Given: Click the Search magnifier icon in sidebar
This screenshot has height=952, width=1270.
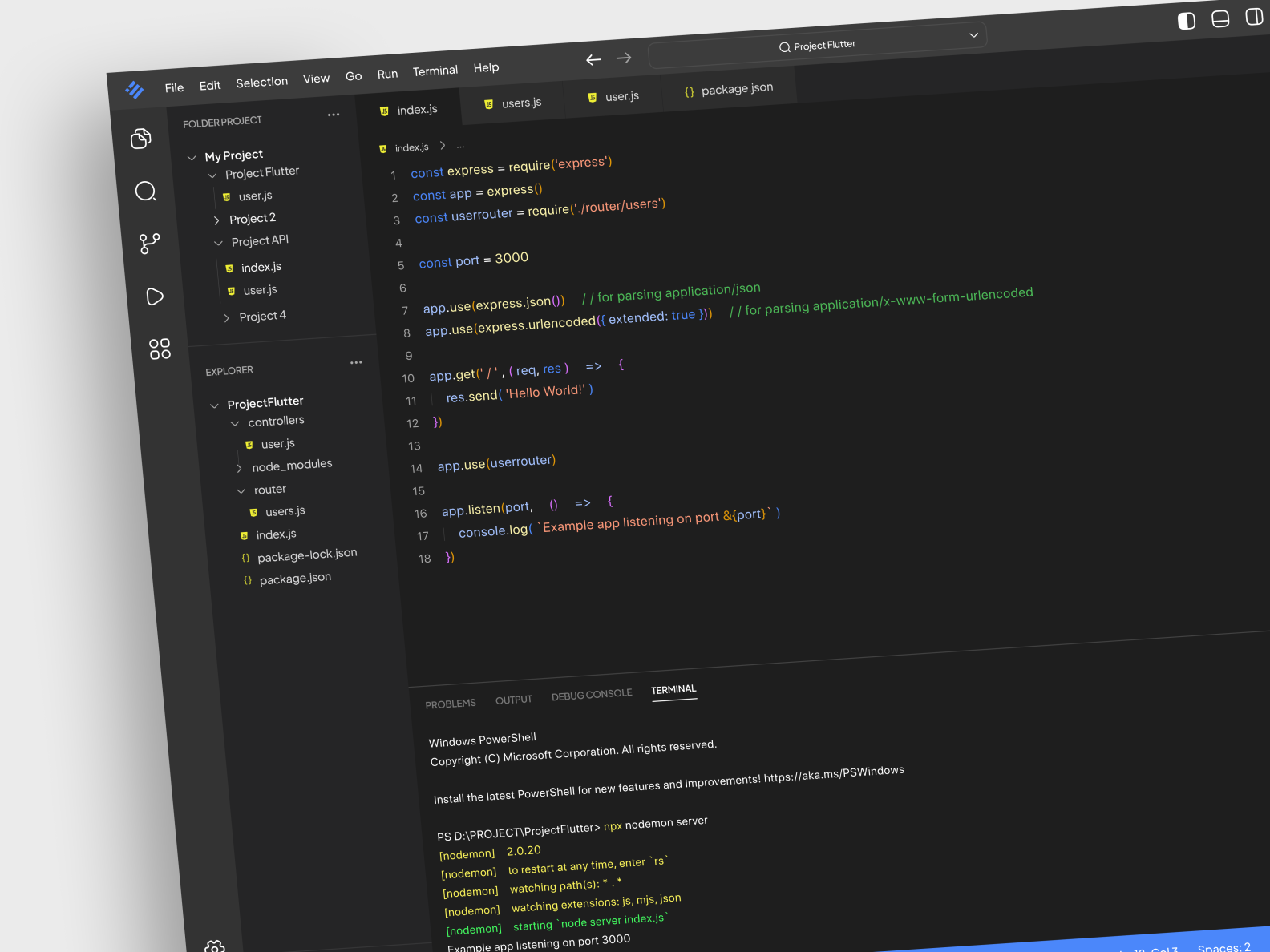Looking at the screenshot, I should 146,192.
